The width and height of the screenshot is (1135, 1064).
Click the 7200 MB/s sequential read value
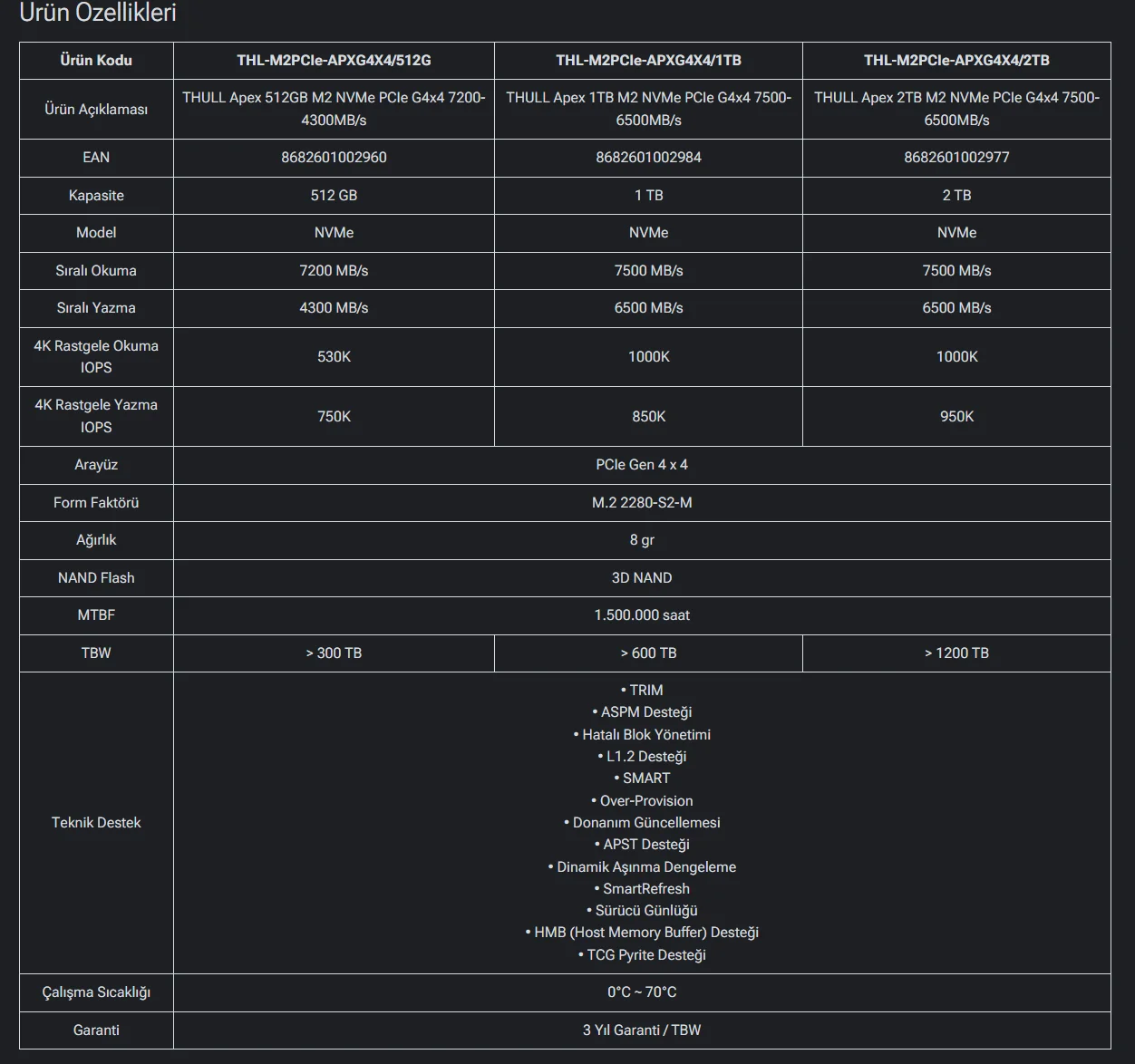point(334,271)
